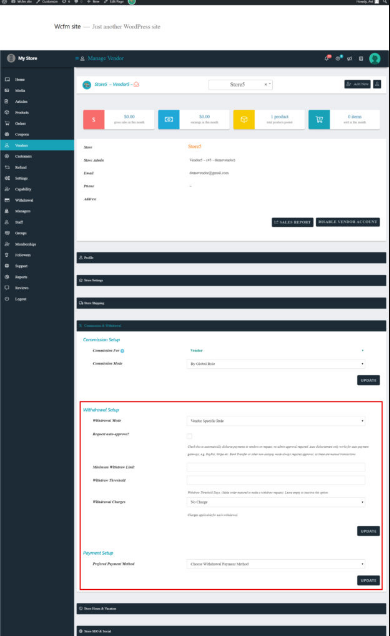Image resolution: width=390 pixels, height=636 pixels.
Task: Click the Minimum Withdraw Limit field
Action: [x=276, y=467]
